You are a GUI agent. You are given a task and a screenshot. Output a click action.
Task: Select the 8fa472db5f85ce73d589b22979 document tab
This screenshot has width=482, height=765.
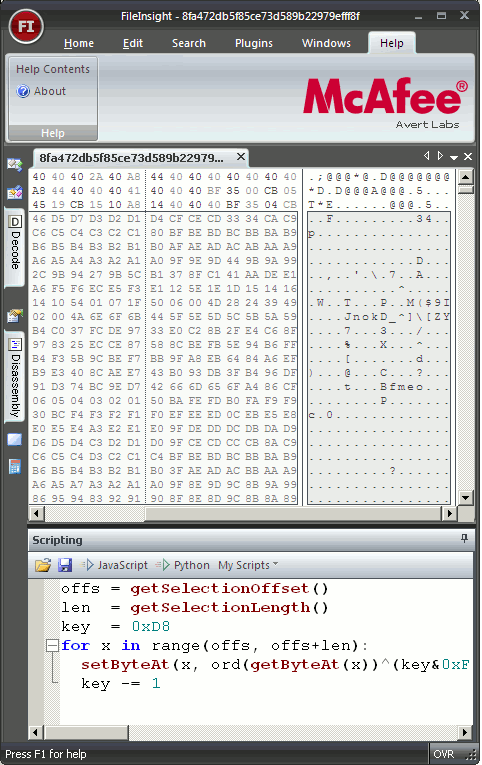(x=132, y=158)
